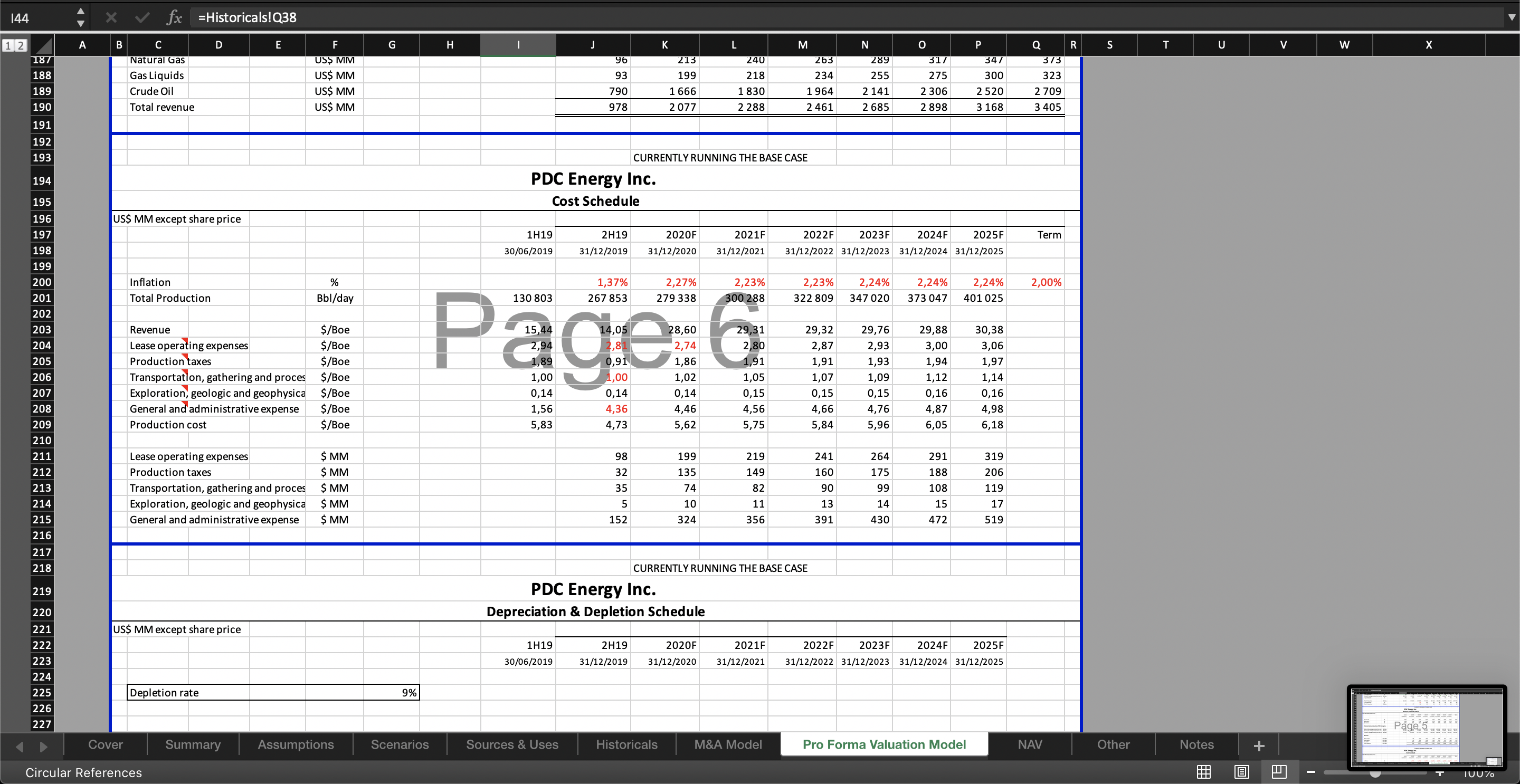This screenshot has width=1520, height=784.
Task: Click the Depreciation & Depletion Schedule title
Action: point(595,612)
